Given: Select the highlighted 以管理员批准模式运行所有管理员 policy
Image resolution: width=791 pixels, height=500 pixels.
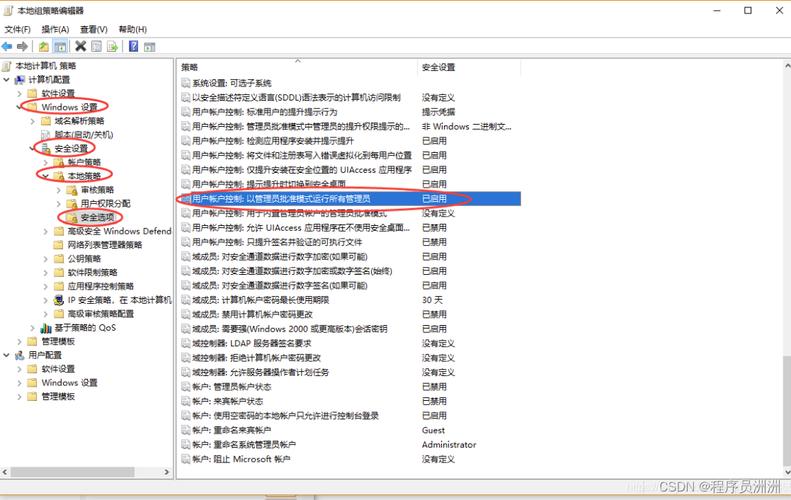Looking at the screenshot, I should [349, 199].
